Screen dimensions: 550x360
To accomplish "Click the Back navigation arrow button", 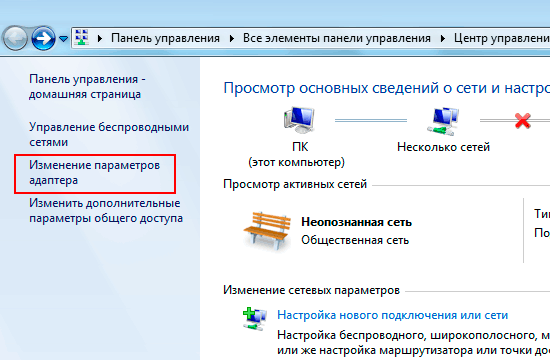I will click(15, 38).
